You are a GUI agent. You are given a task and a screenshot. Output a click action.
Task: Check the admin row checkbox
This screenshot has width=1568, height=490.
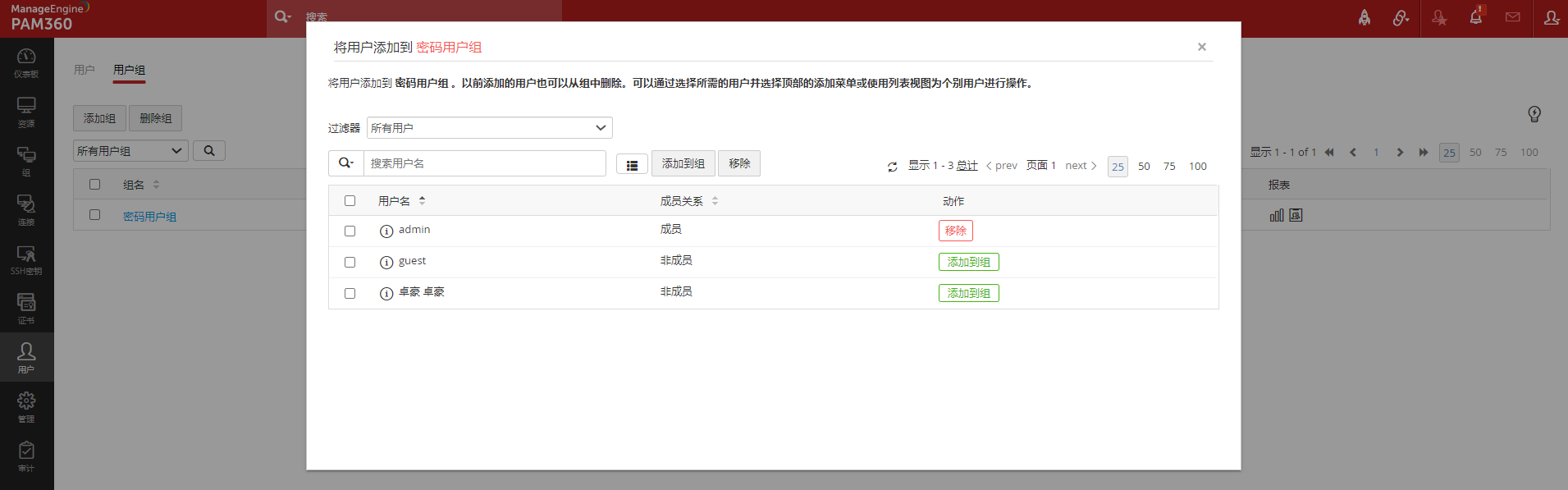point(350,231)
